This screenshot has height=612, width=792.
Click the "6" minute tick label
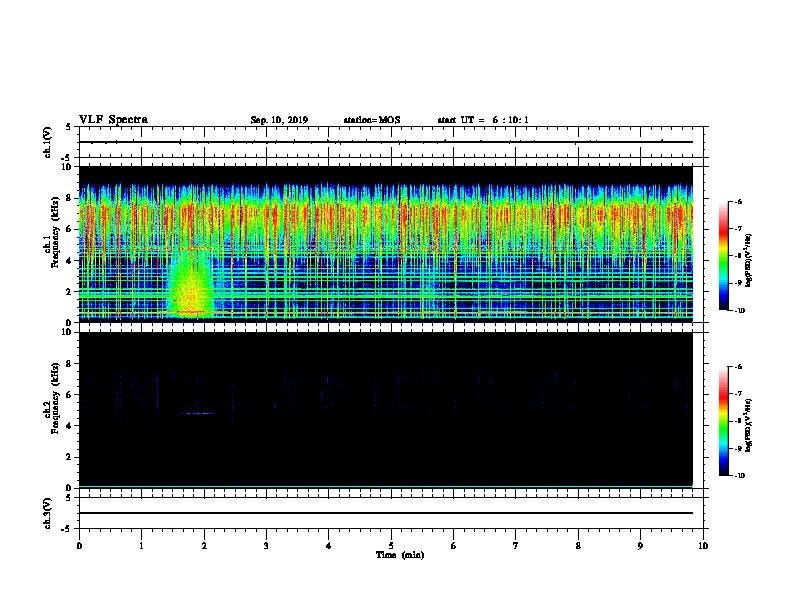click(x=453, y=546)
